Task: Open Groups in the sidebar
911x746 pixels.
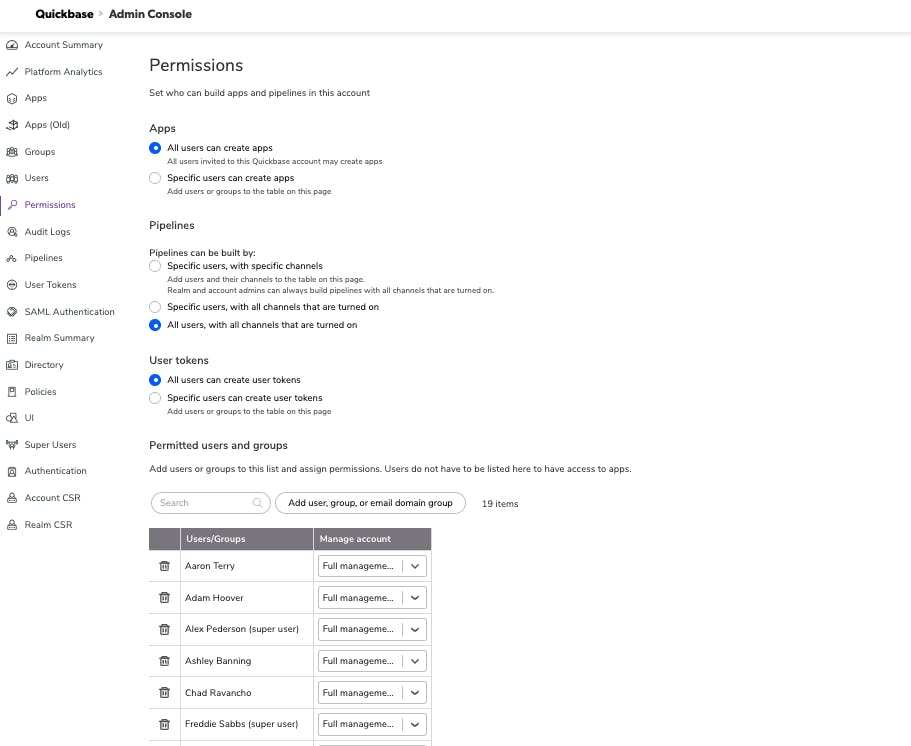Action: tap(39, 152)
